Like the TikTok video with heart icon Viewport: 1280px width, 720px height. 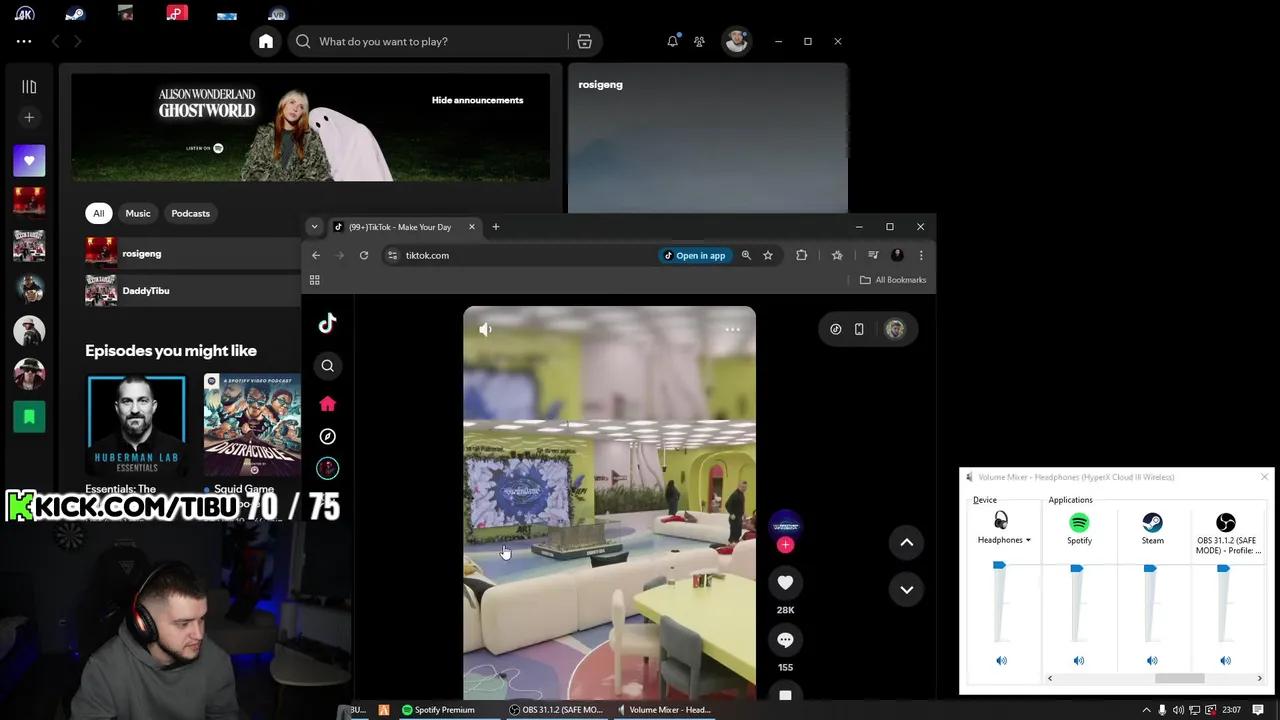pyautogui.click(x=785, y=583)
